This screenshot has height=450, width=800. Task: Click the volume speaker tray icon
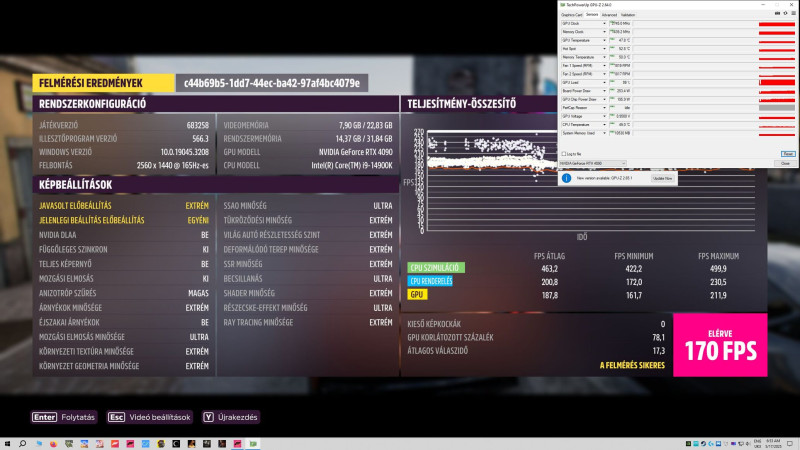pyautogui.click(x=748, y=444)
